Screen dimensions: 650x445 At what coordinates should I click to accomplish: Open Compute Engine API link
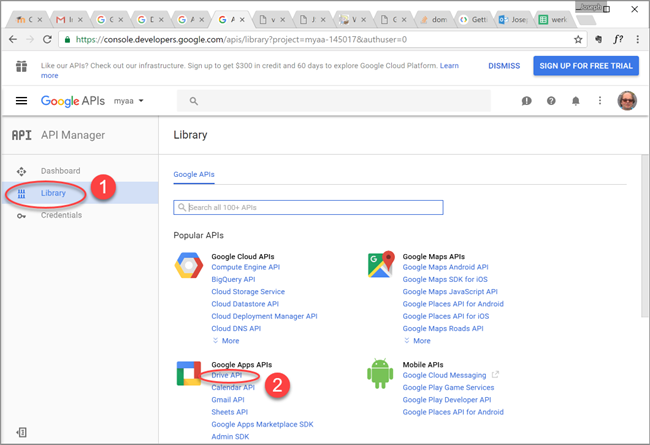tap(245, 267)
